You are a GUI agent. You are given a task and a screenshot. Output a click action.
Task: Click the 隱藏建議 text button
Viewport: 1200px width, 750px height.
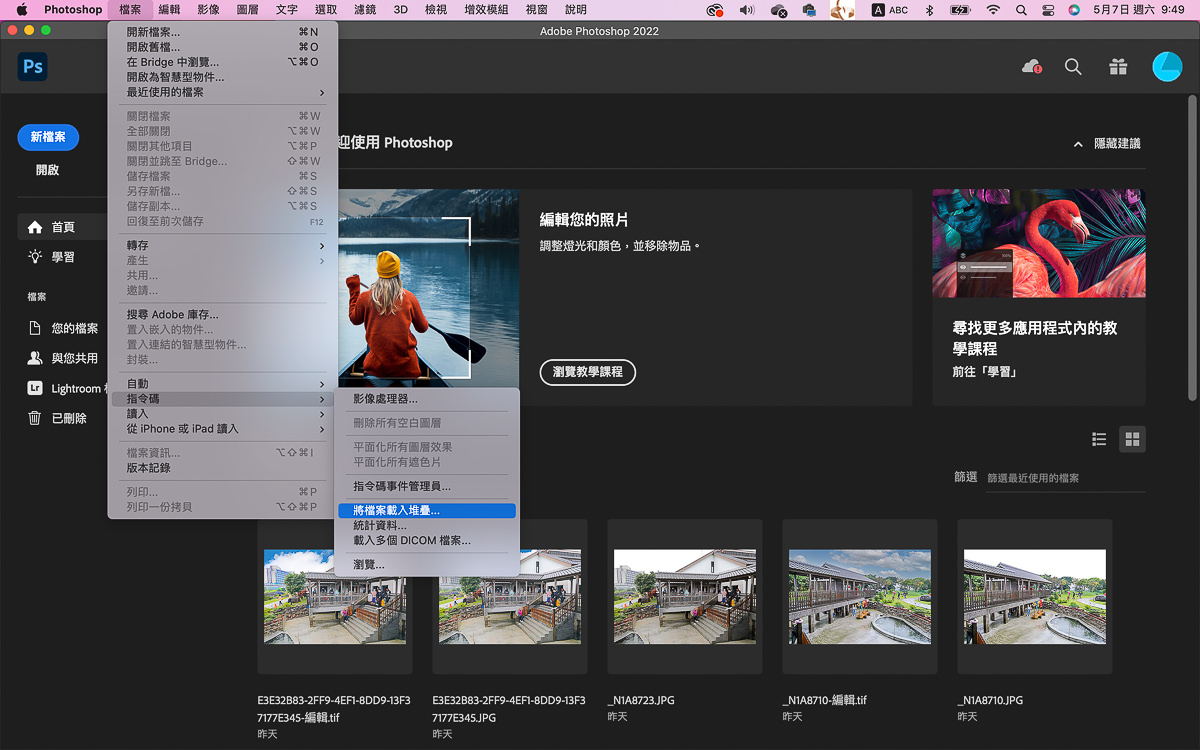pyautogui.click(x=1117, y=144)
